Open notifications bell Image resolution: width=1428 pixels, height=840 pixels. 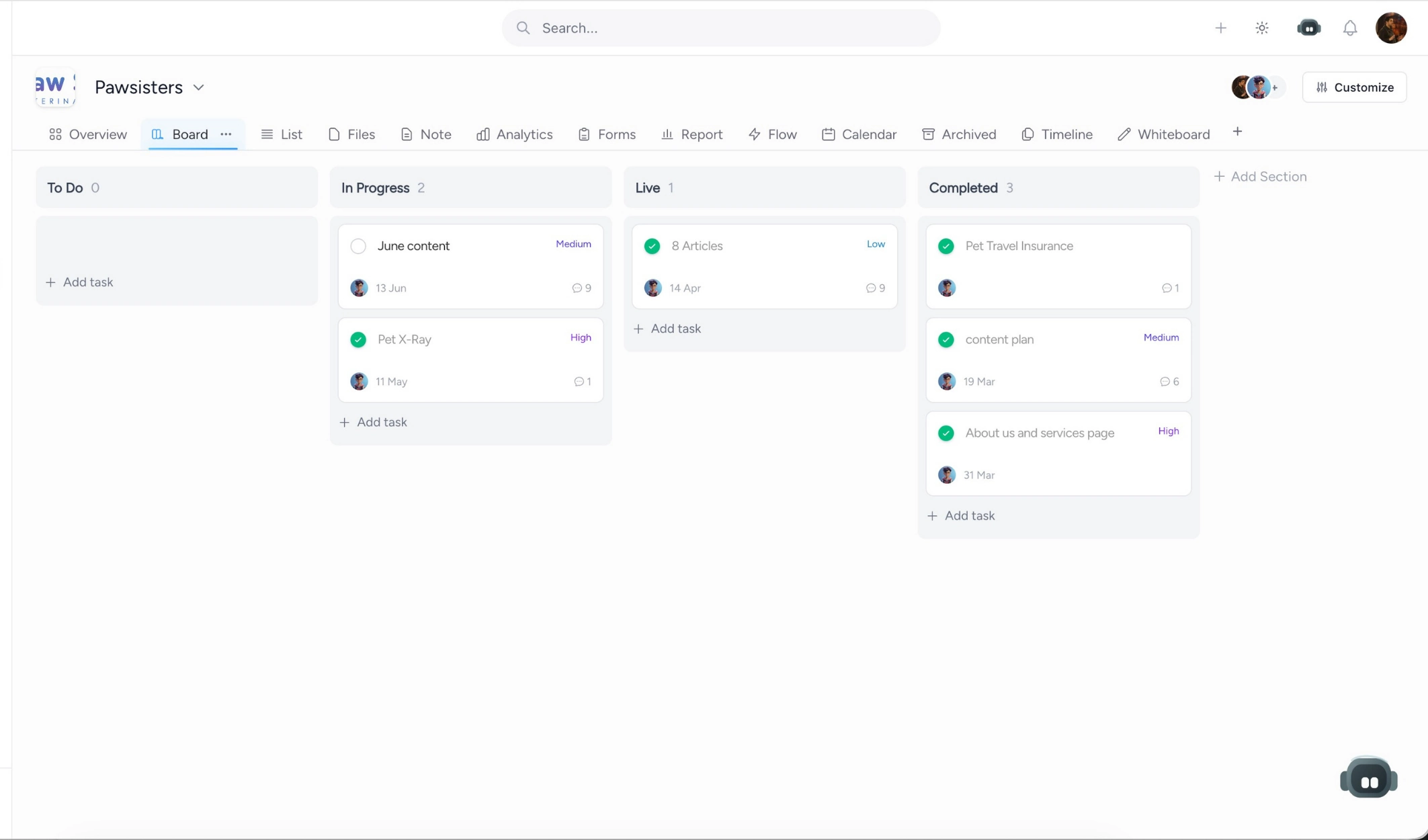(x=1350, y=28)
